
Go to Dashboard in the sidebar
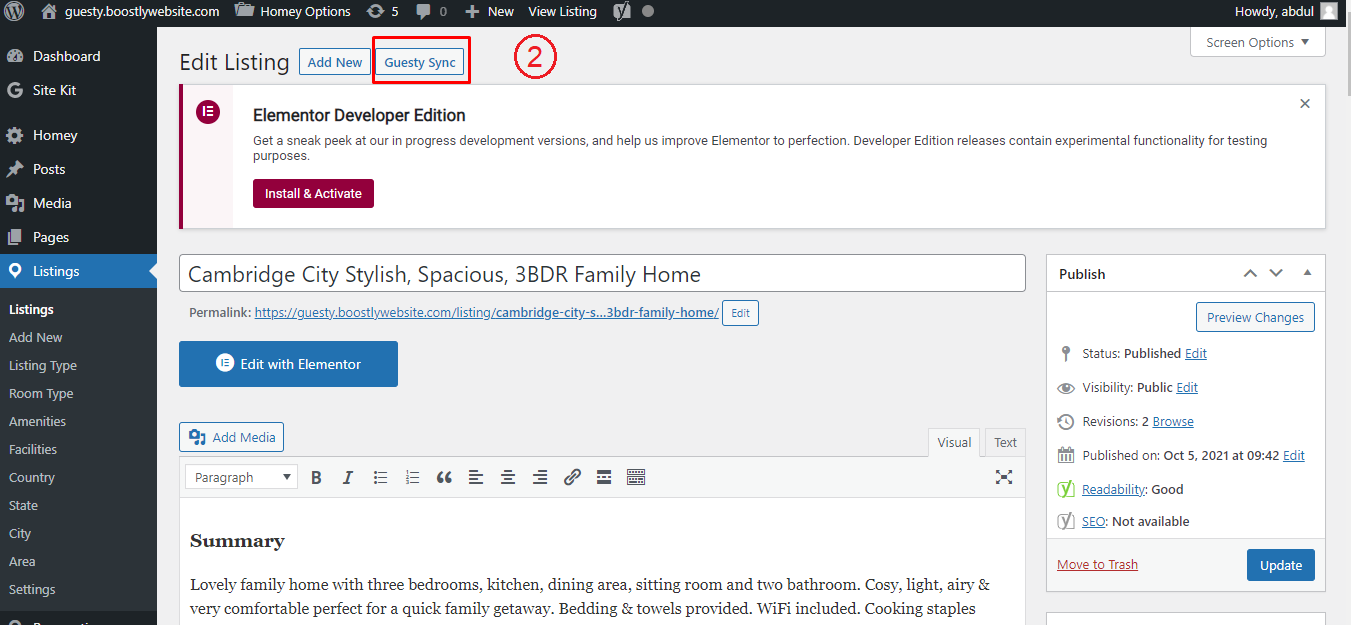click(66, 56)
